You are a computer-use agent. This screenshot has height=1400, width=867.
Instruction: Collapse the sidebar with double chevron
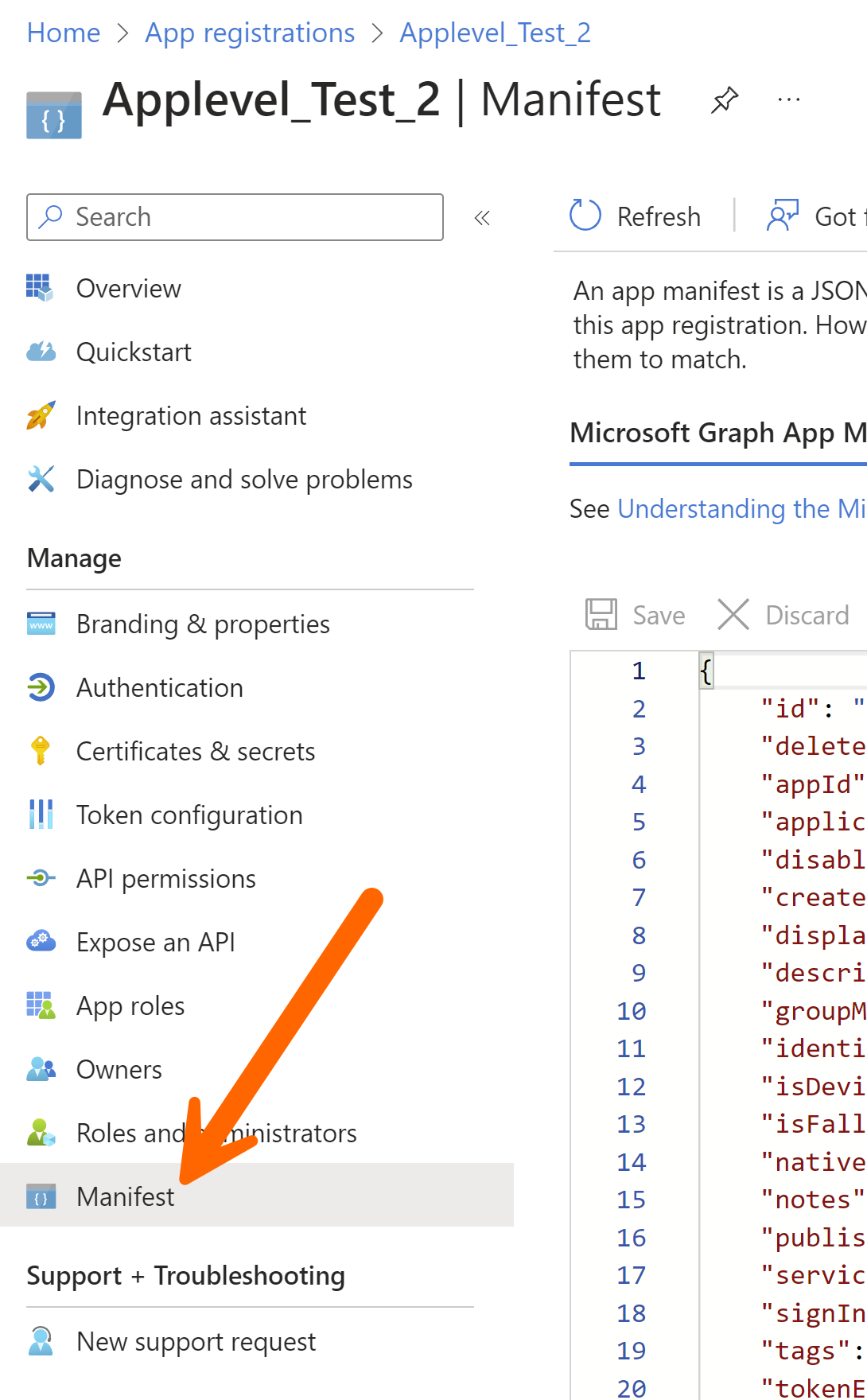(482, 217)
